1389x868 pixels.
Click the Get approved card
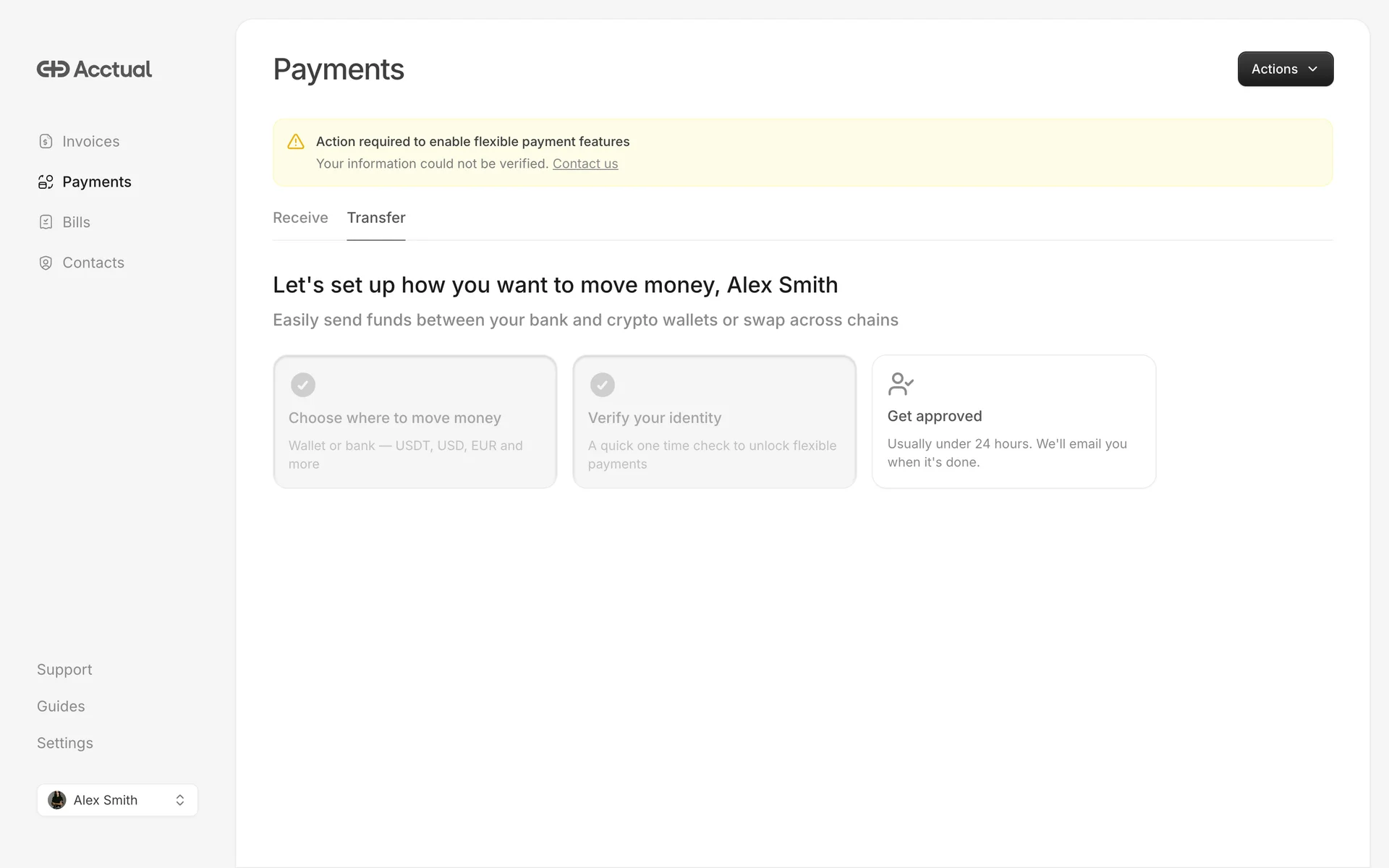pyautogui.click(x=1014, y=422)
